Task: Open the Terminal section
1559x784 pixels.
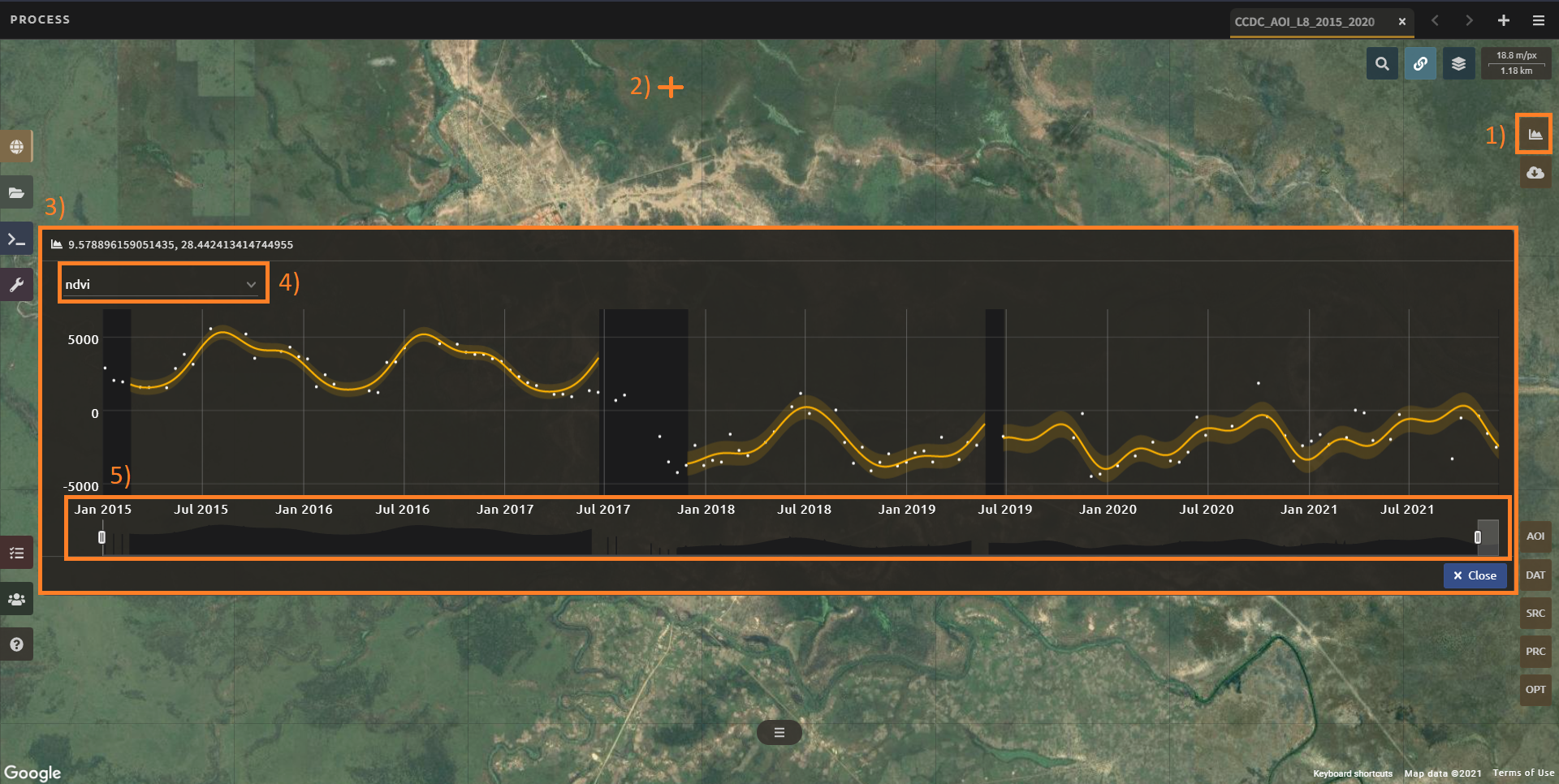Action: (16, 239)
